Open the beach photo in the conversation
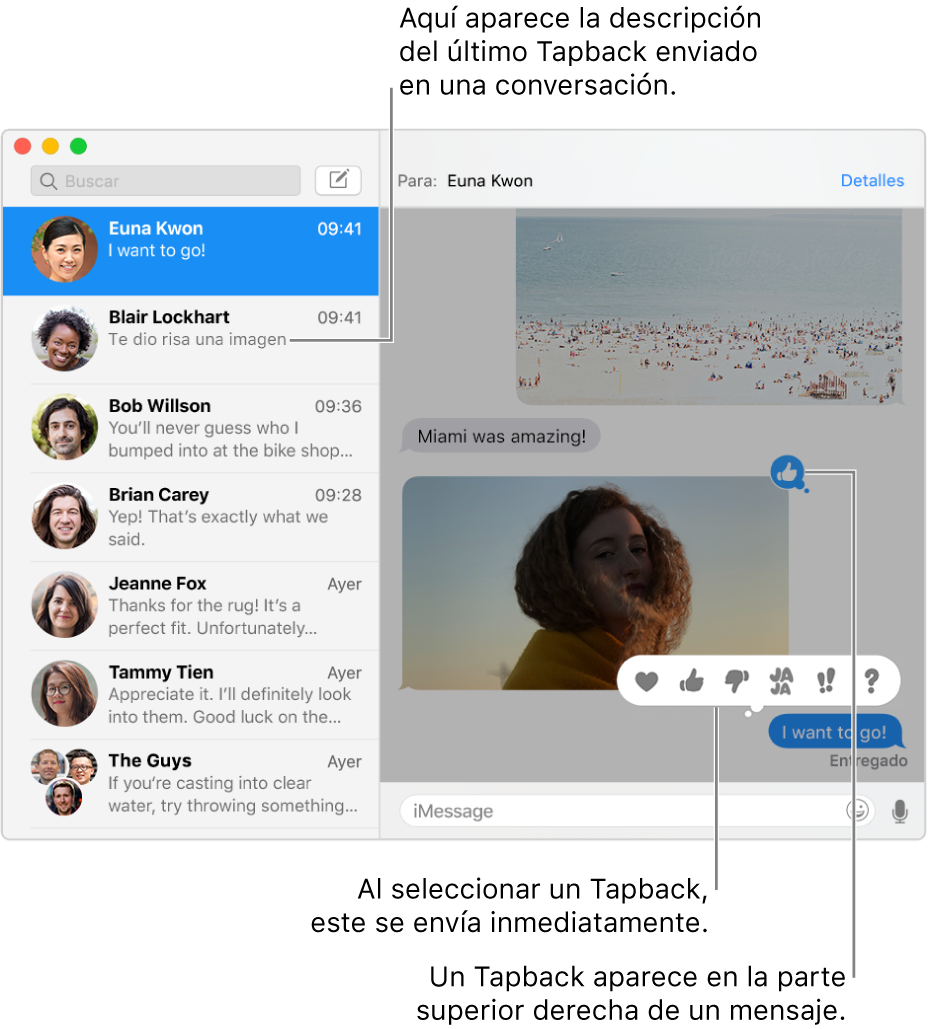 click(709, 306)
